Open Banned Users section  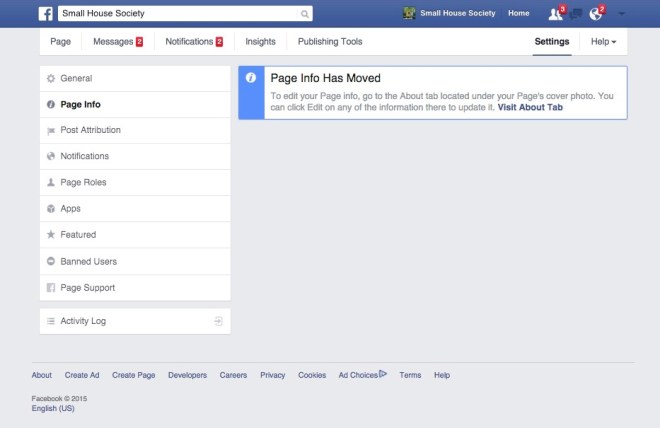(135, 261)
